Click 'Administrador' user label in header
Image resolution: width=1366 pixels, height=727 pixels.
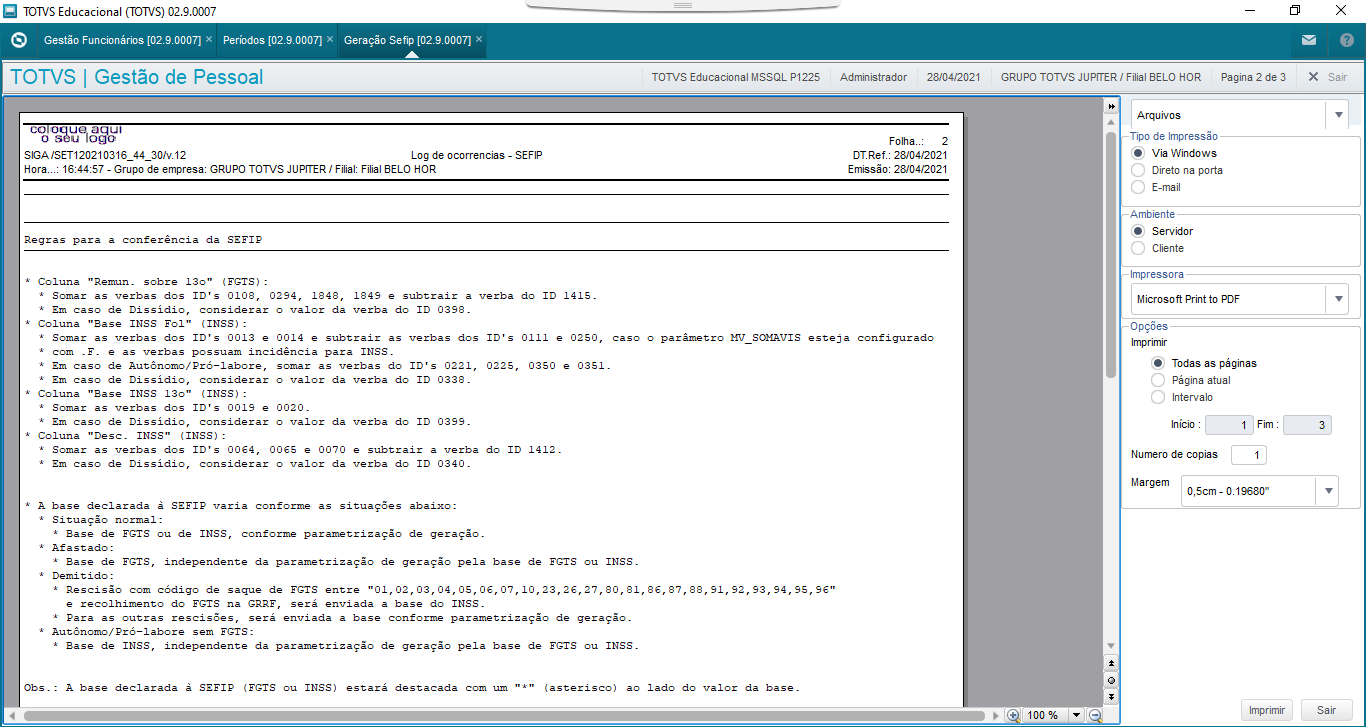click(873, 77)
